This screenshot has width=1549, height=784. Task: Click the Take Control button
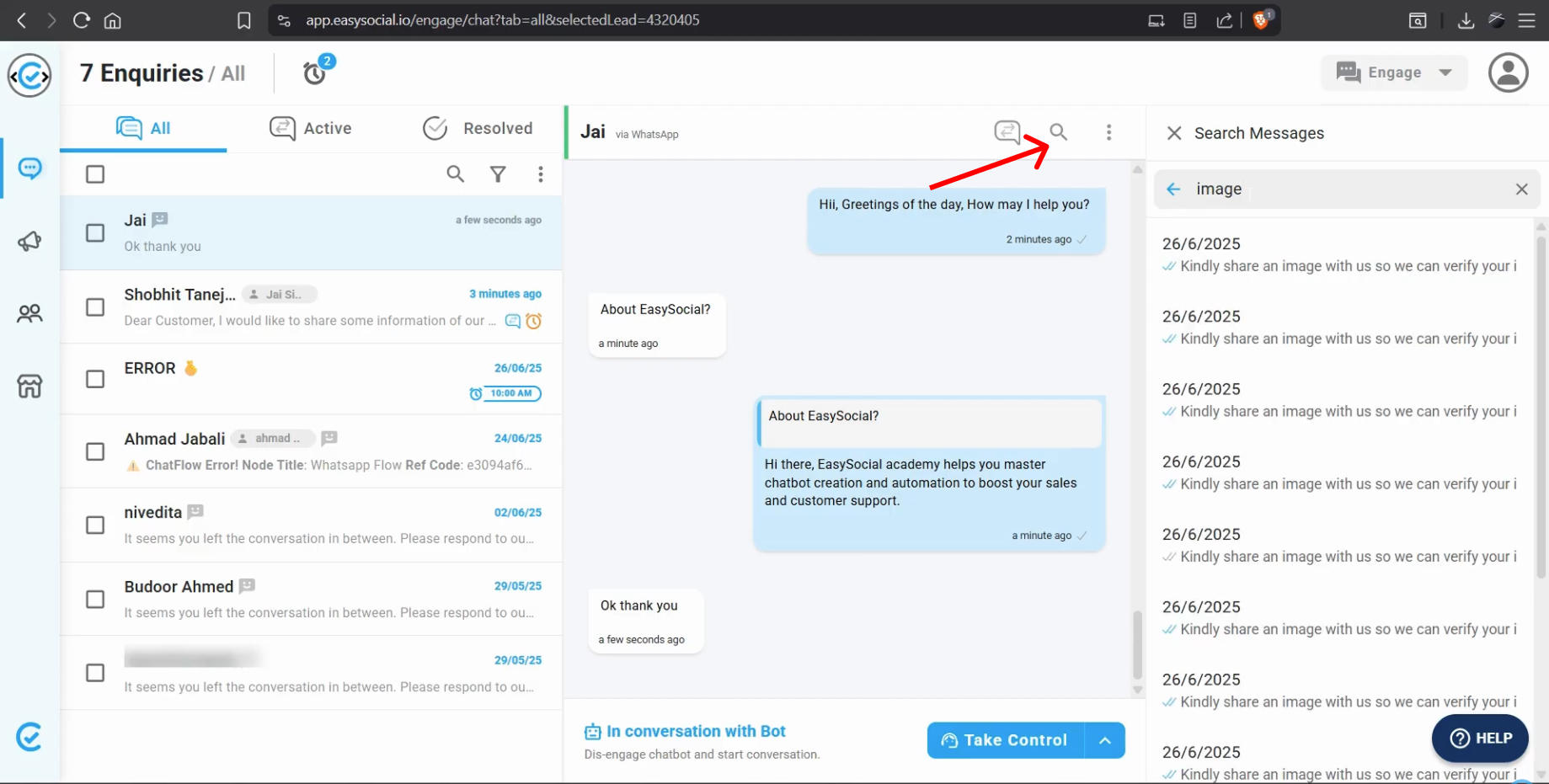(x=1005, y=741)
